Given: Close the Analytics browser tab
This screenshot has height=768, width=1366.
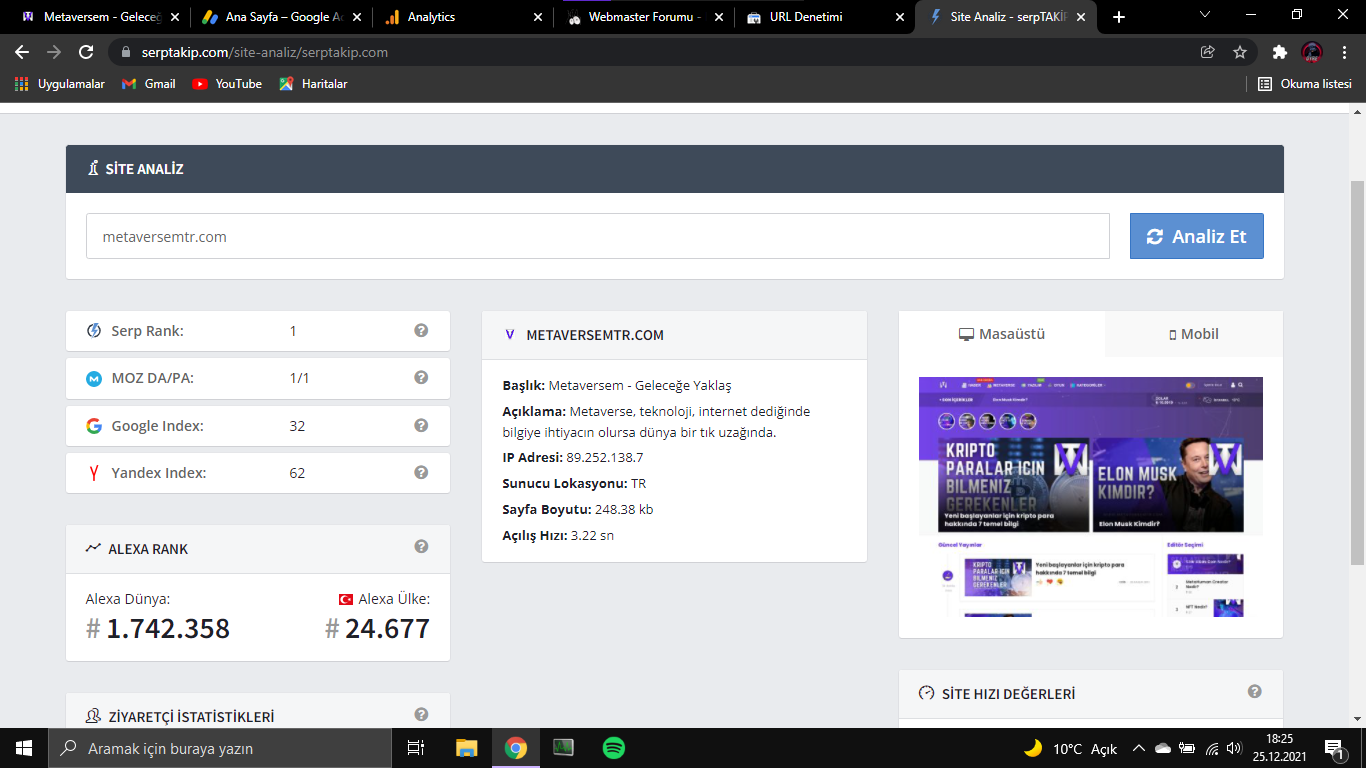Looking at the screenshot, I should pos(538,17).
